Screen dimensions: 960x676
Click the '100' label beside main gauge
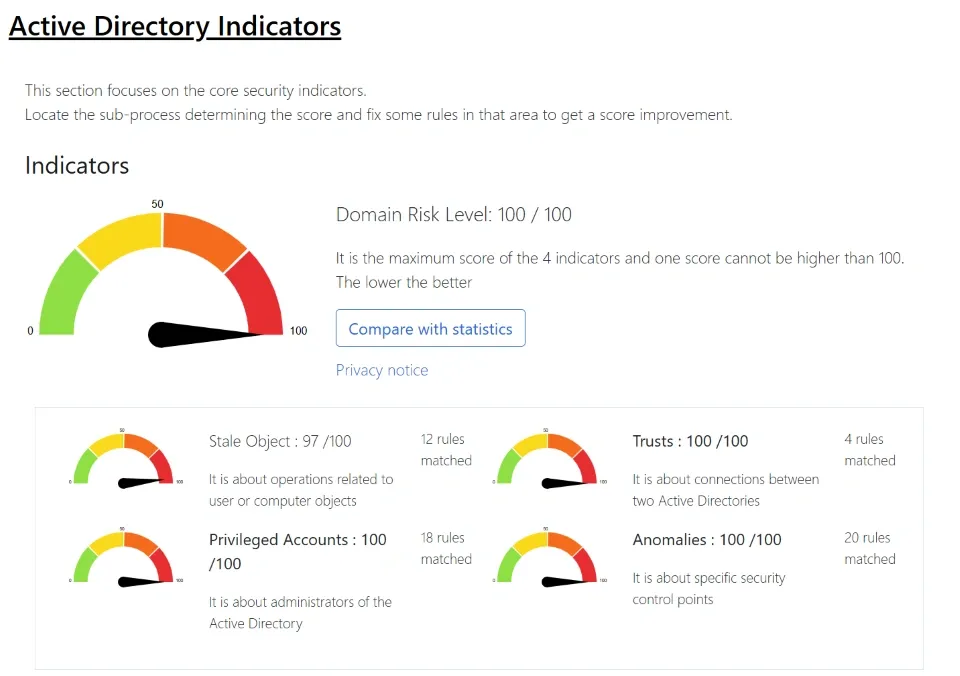point(298,331)
